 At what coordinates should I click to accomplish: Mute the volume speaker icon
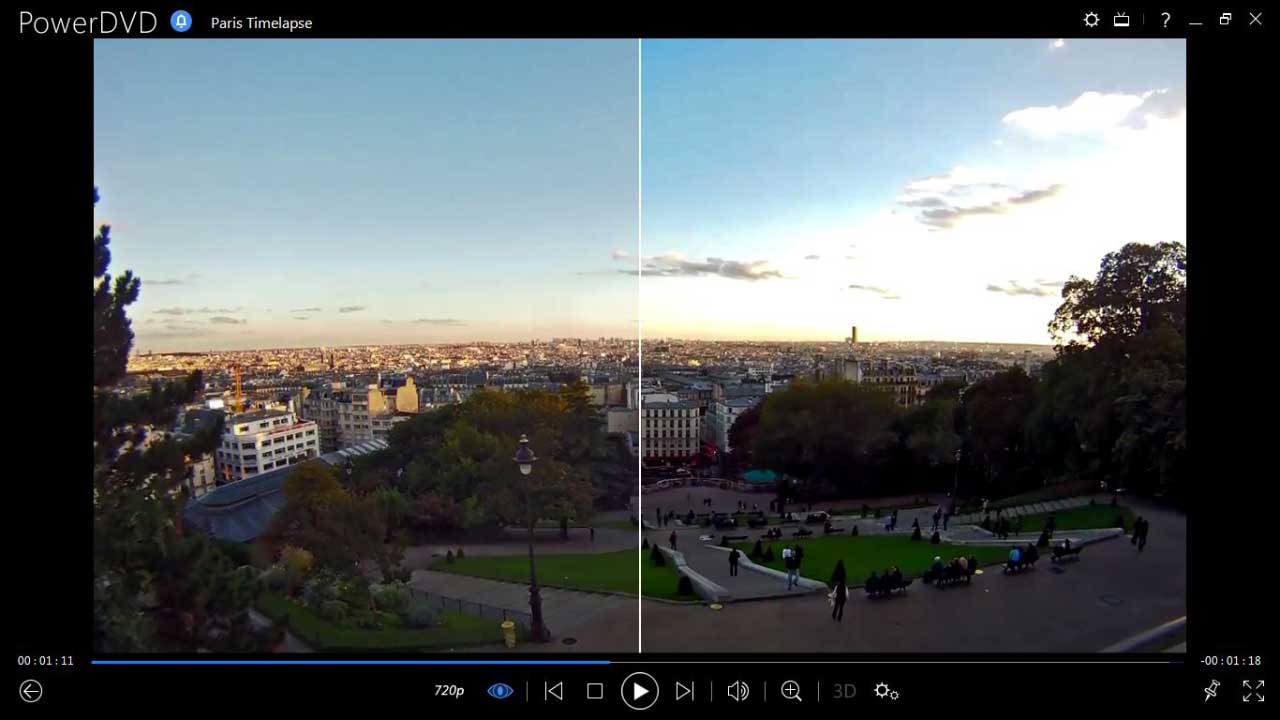[738, 691]
